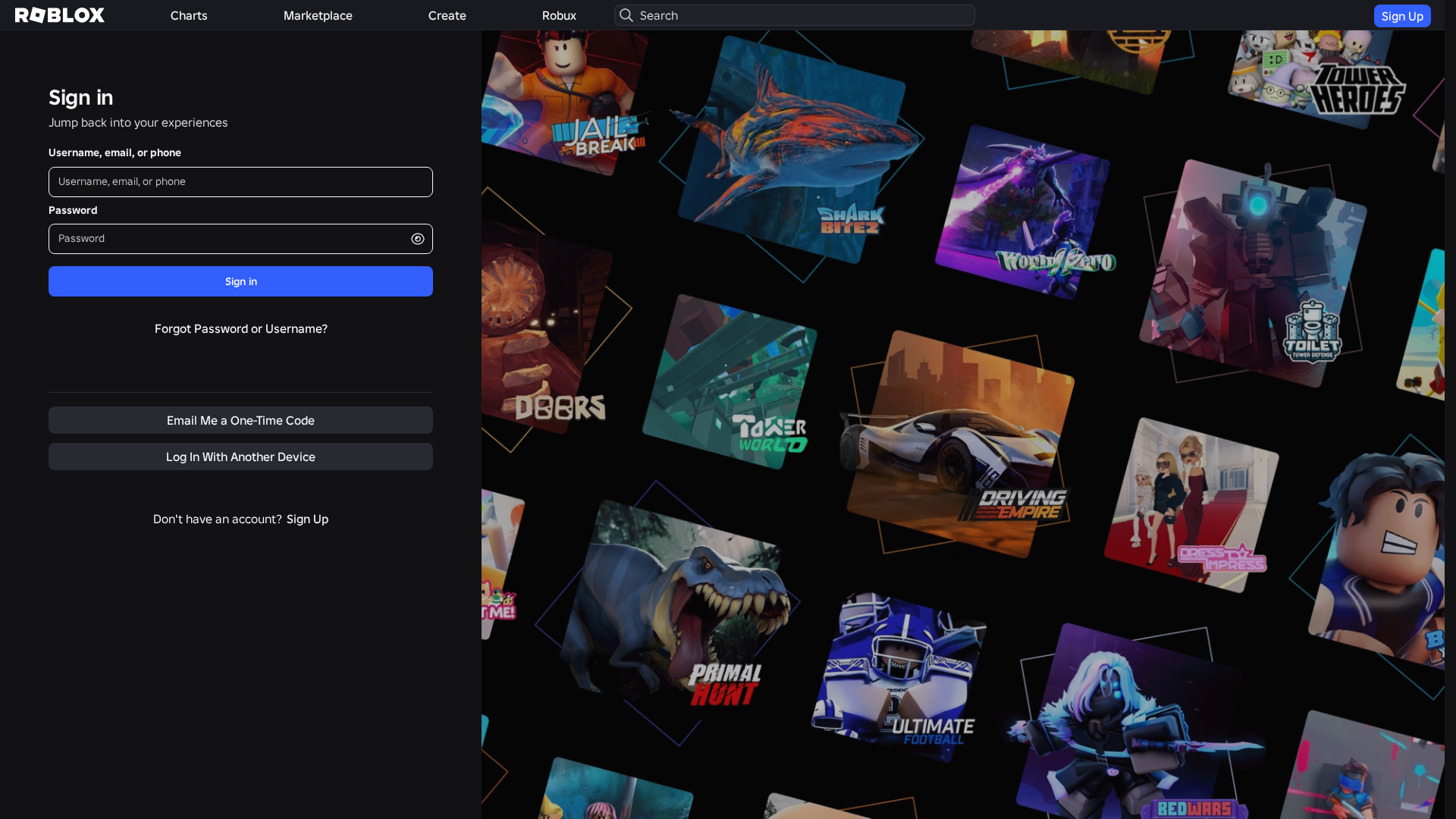Screen dimensions: 1456x819
Task: Click the magnifying glass search icon
Action: 626,15
